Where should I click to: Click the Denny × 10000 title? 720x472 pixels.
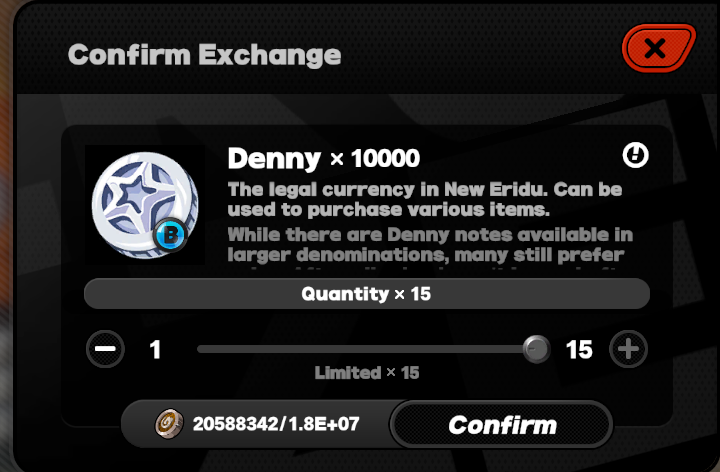click(x=324, y=158)
